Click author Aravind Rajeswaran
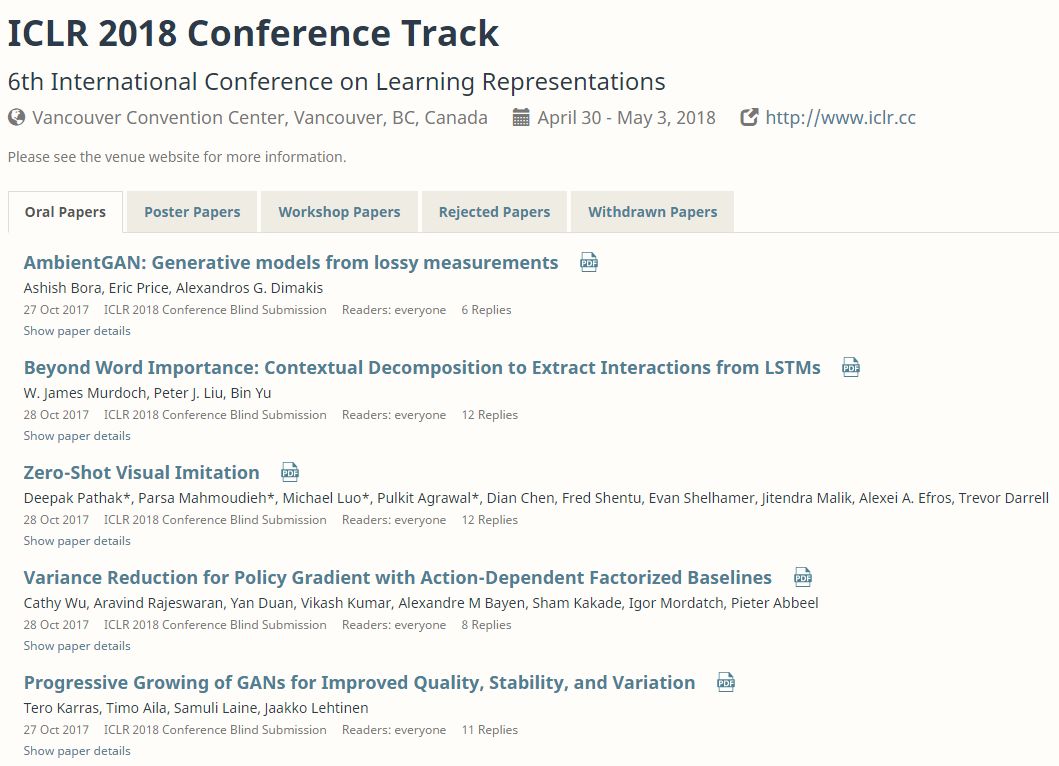 coord(158,603)
